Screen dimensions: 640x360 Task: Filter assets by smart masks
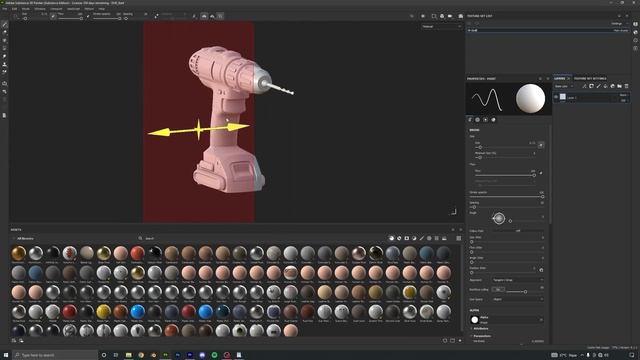click(407, 238)
